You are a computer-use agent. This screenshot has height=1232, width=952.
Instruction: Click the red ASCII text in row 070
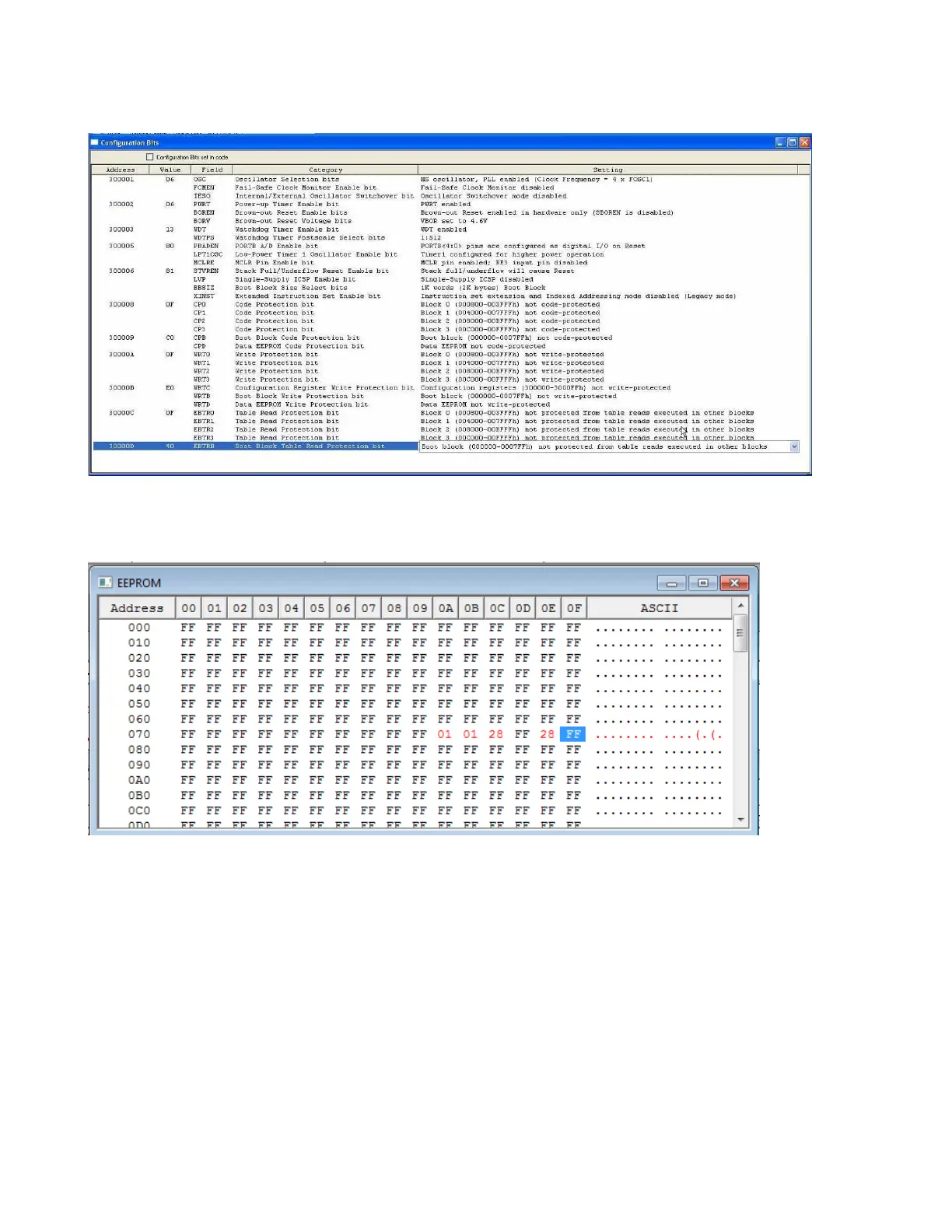(x=660, y=734)
